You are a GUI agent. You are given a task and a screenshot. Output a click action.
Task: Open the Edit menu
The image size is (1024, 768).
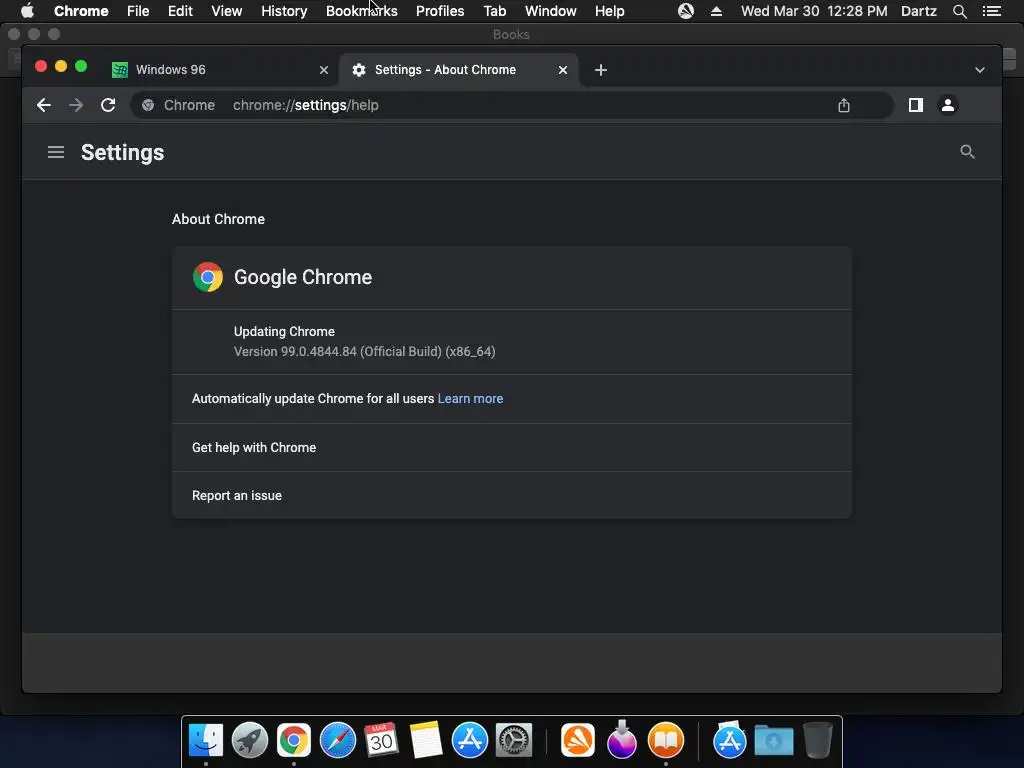click(180, 11)
